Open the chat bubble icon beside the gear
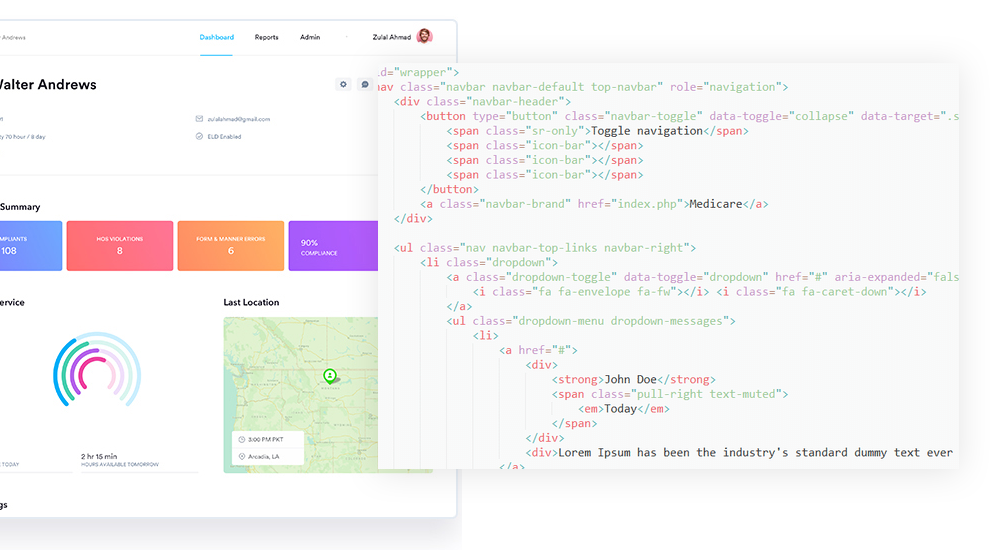This screenshot has width=990, height=550. click(x=364, y=84)
